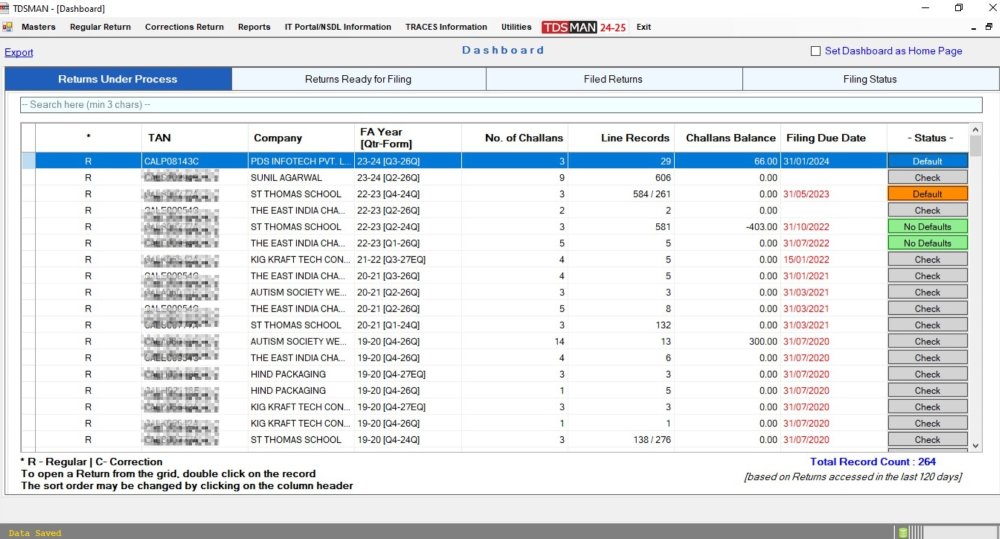
Task: Click Exit in the menu bar
Action: coord(643,27)
